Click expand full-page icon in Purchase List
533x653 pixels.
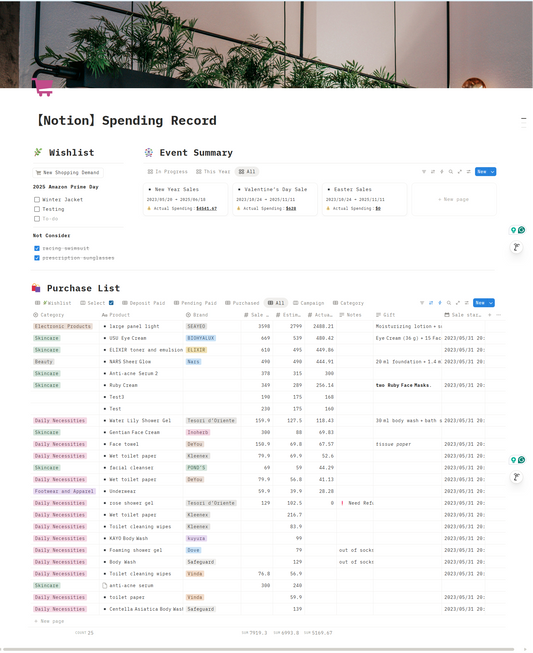point(458,303)
